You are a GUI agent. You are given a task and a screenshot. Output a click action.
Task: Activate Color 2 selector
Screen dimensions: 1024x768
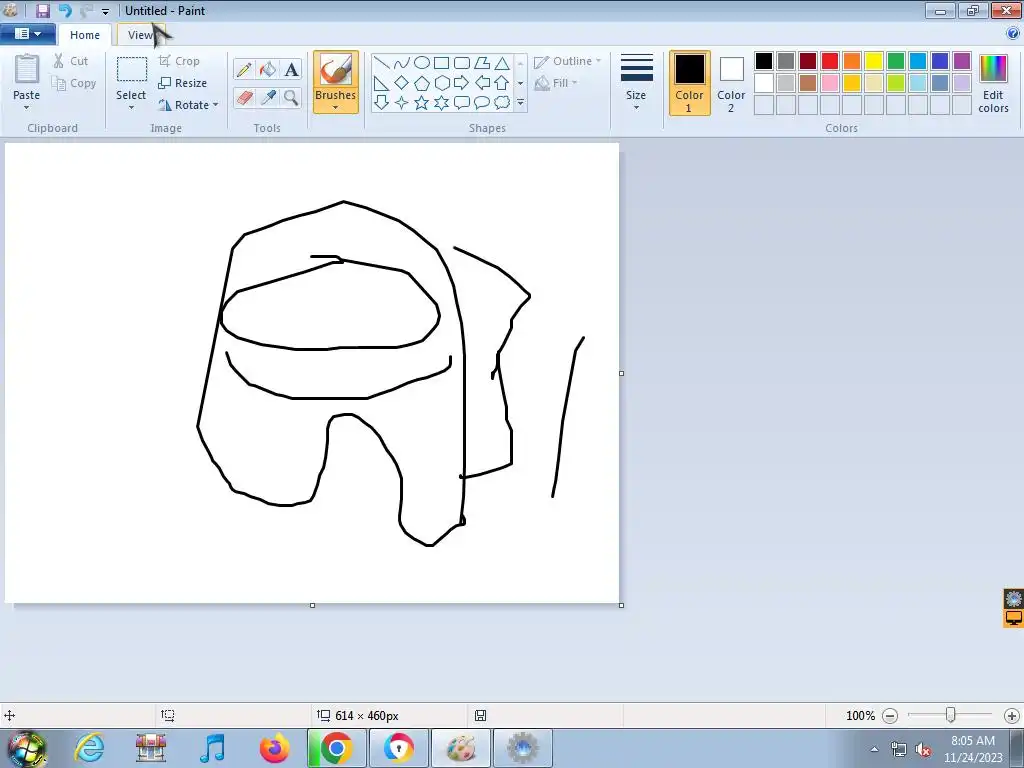click(x=731, y=83)
